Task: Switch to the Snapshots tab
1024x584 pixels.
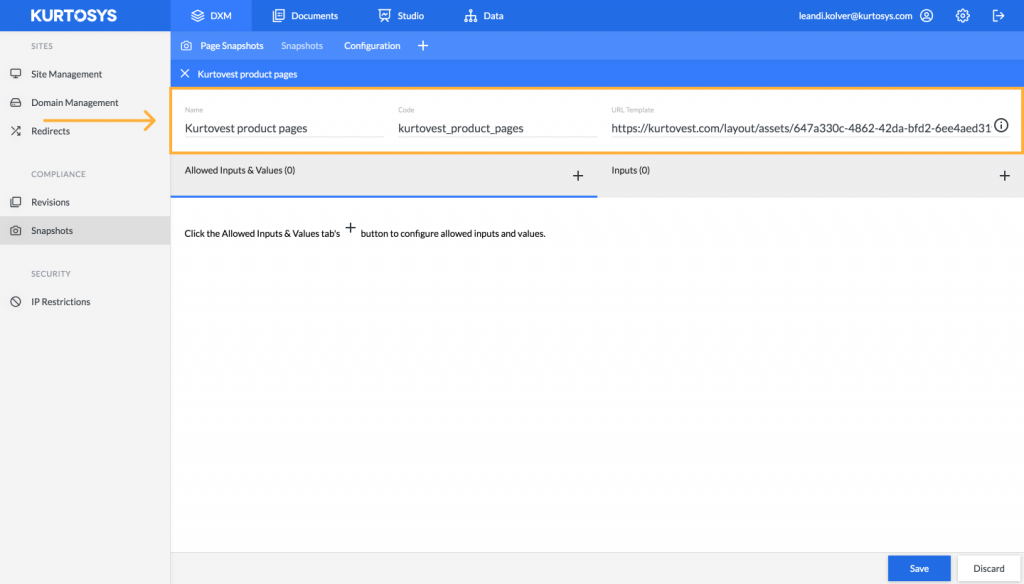Action: coord(302,45)
